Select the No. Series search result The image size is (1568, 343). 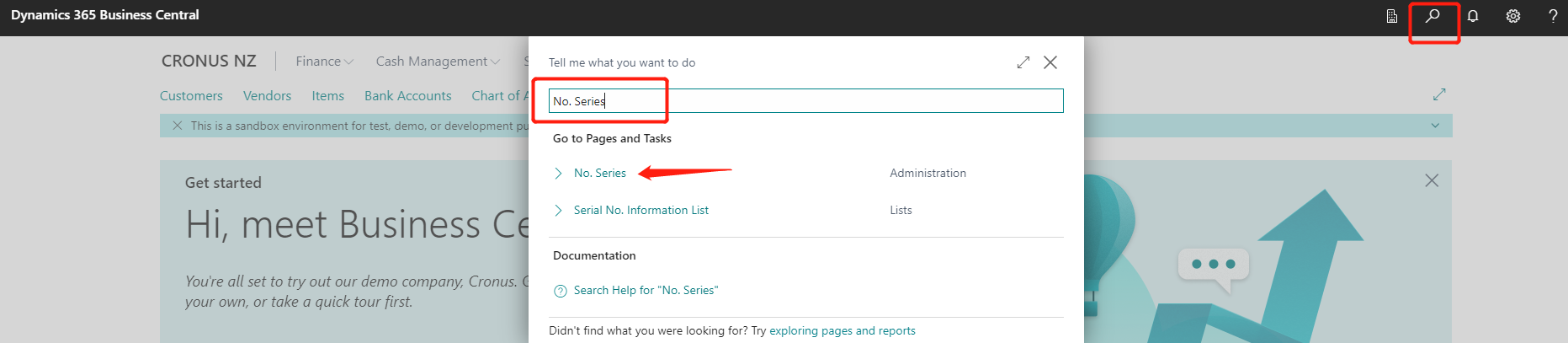(599, 174)
